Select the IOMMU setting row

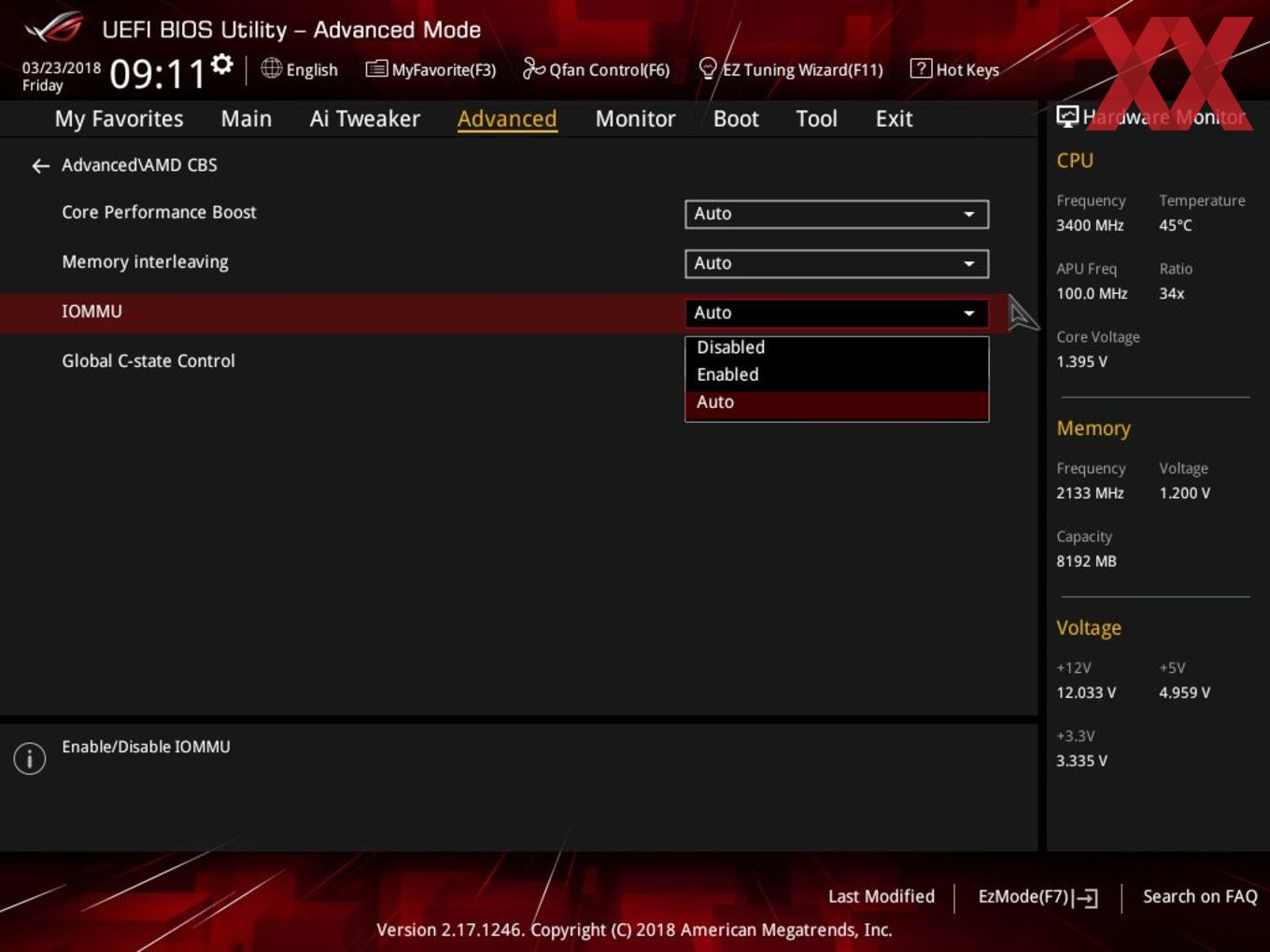click(x=504, y=313)
